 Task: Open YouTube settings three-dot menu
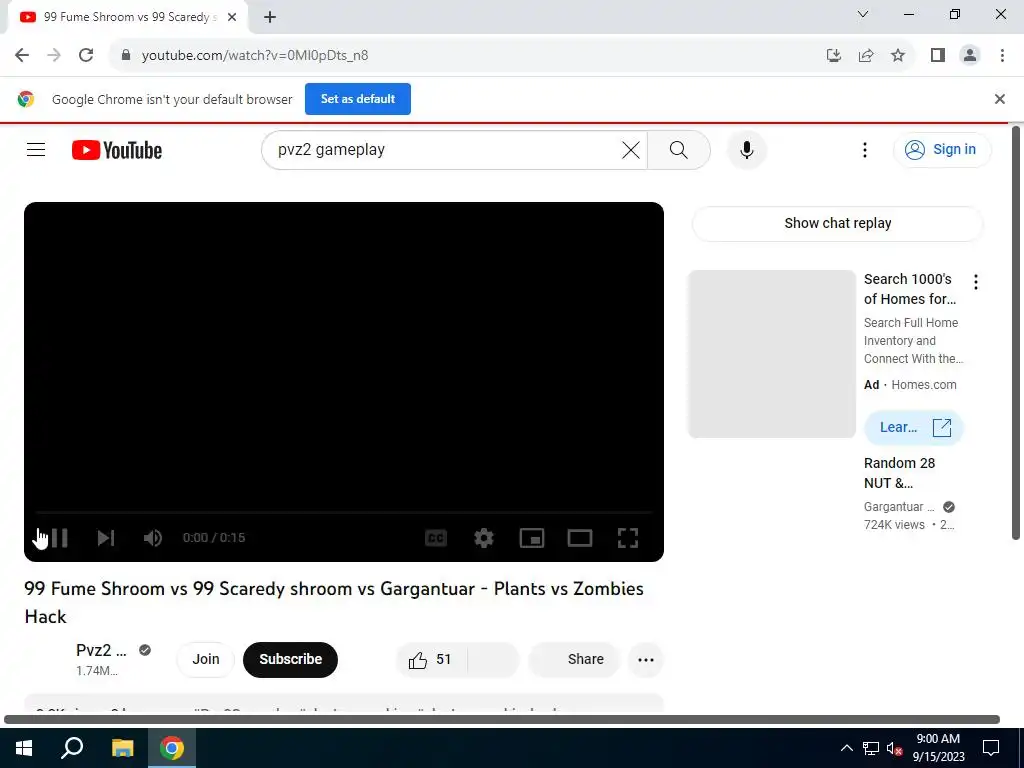(x=865, y=150)
